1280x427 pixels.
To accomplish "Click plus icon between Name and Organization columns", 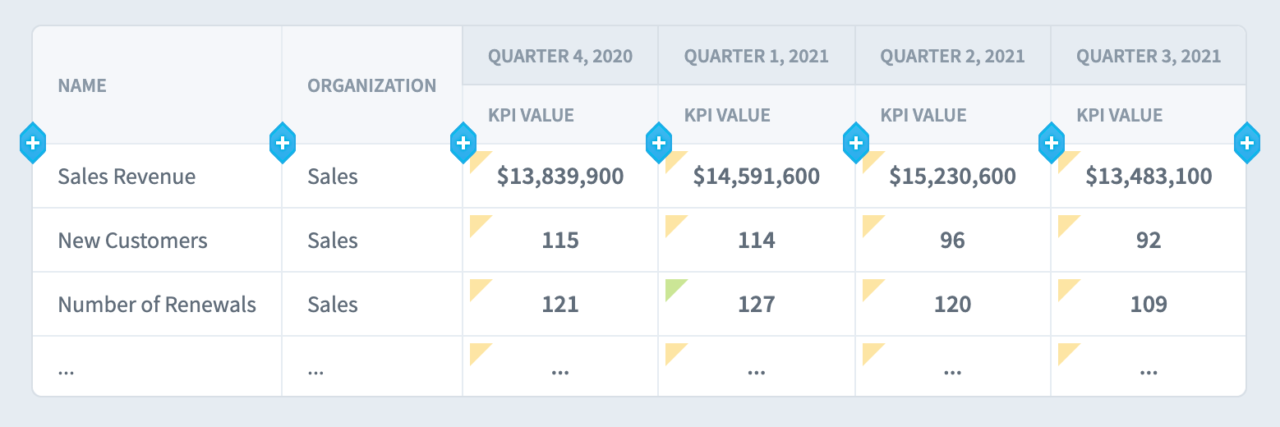I will coord(283,144).
